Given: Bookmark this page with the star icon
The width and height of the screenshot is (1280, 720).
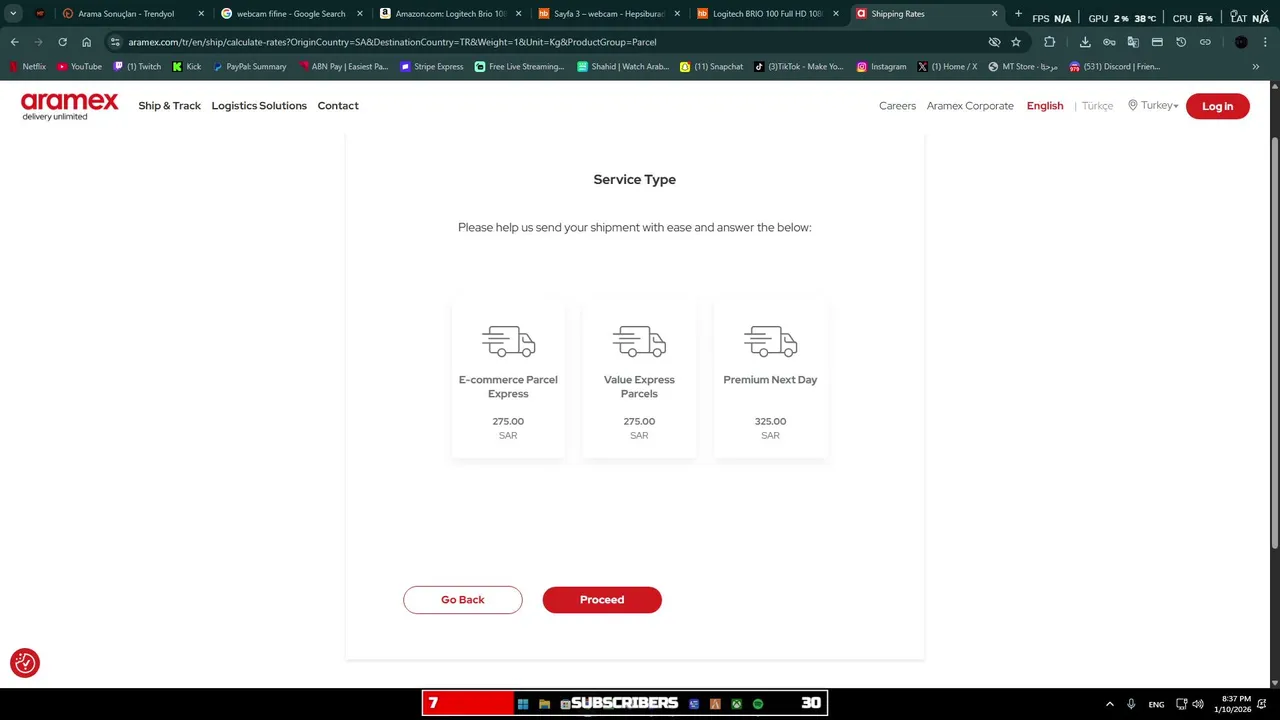Looking at the screenshot, I should point(1016,42).
